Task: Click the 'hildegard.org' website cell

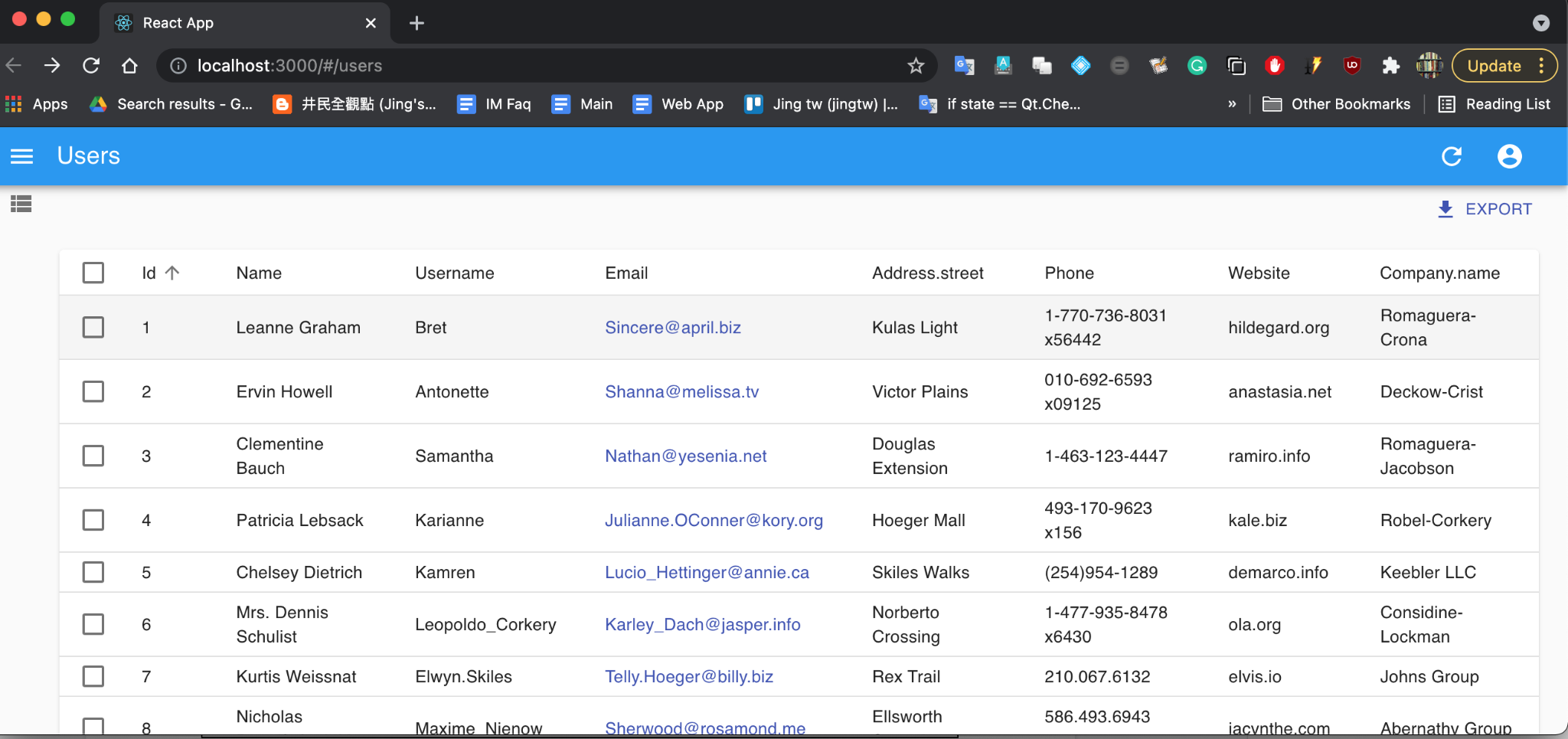Action: [1279, 328]
